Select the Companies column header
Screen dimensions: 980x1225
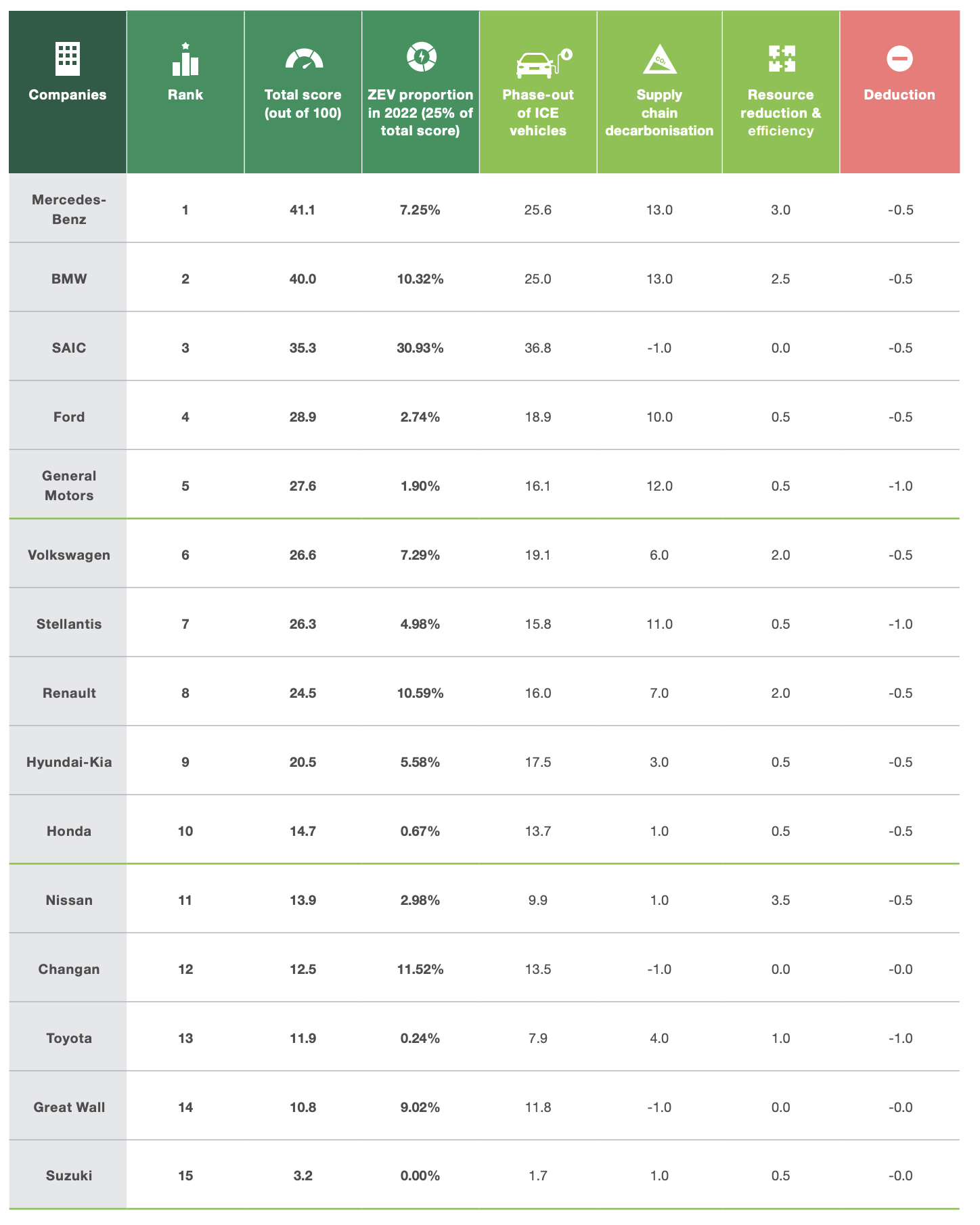coord(68,95)
